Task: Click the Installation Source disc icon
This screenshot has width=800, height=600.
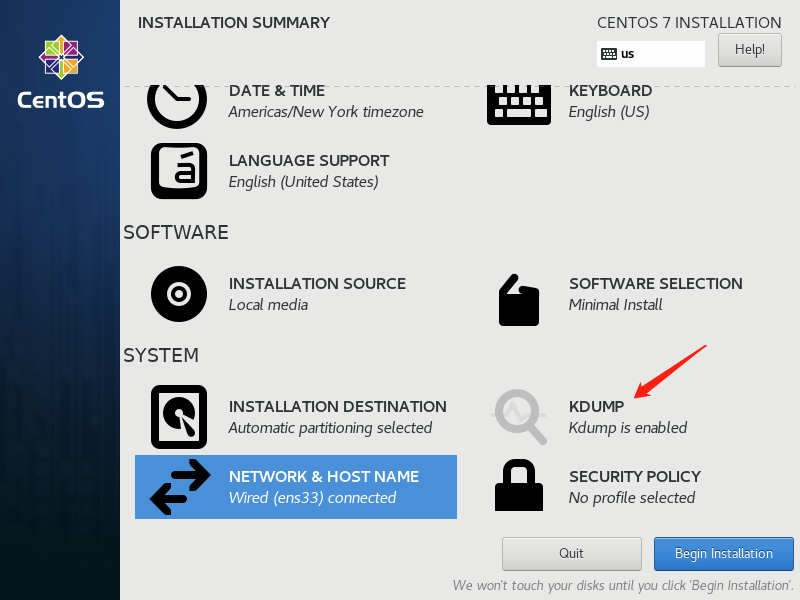Action: click(x=179, y=294)
